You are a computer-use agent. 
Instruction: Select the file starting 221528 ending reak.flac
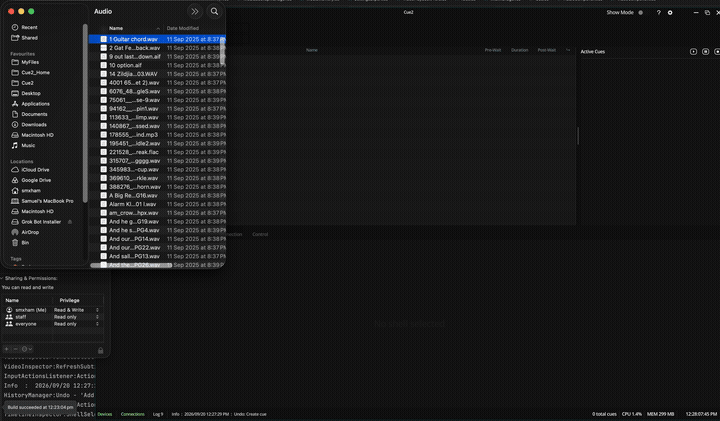[x=157, y=152]
